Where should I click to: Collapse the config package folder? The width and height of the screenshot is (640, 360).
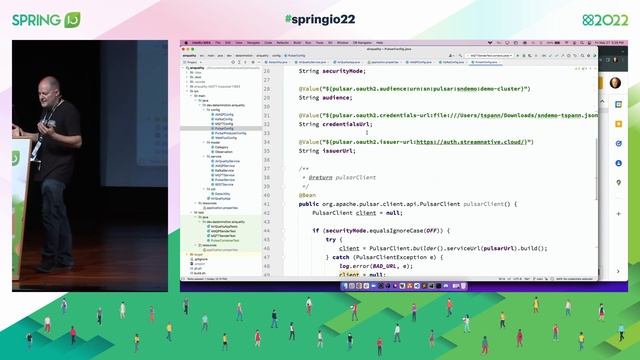[x=203, y=110]
